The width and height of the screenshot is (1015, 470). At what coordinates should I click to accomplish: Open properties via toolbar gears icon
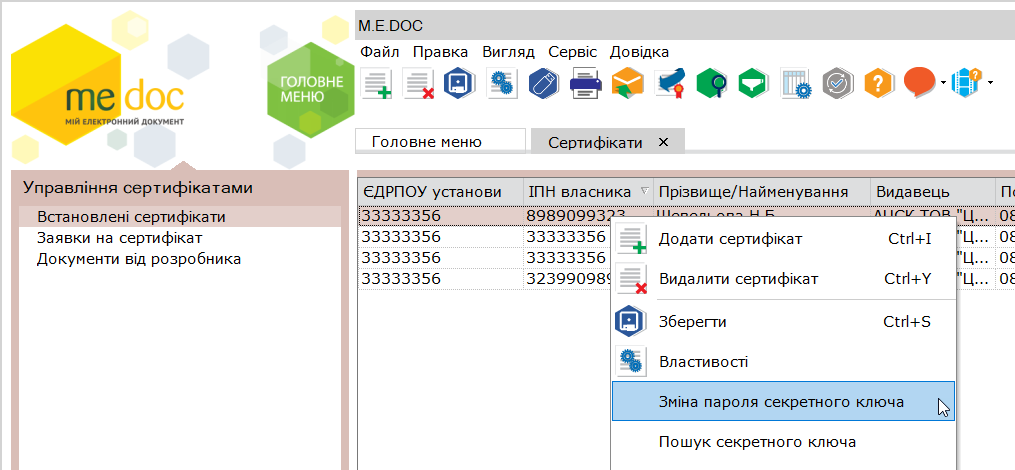tap(502, 84)
